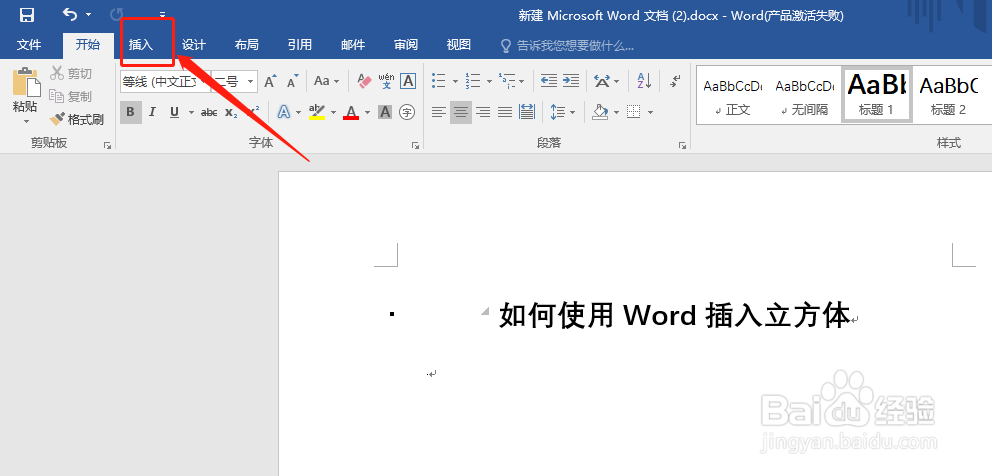Apply yellow text highlight color

coord(316,112)
